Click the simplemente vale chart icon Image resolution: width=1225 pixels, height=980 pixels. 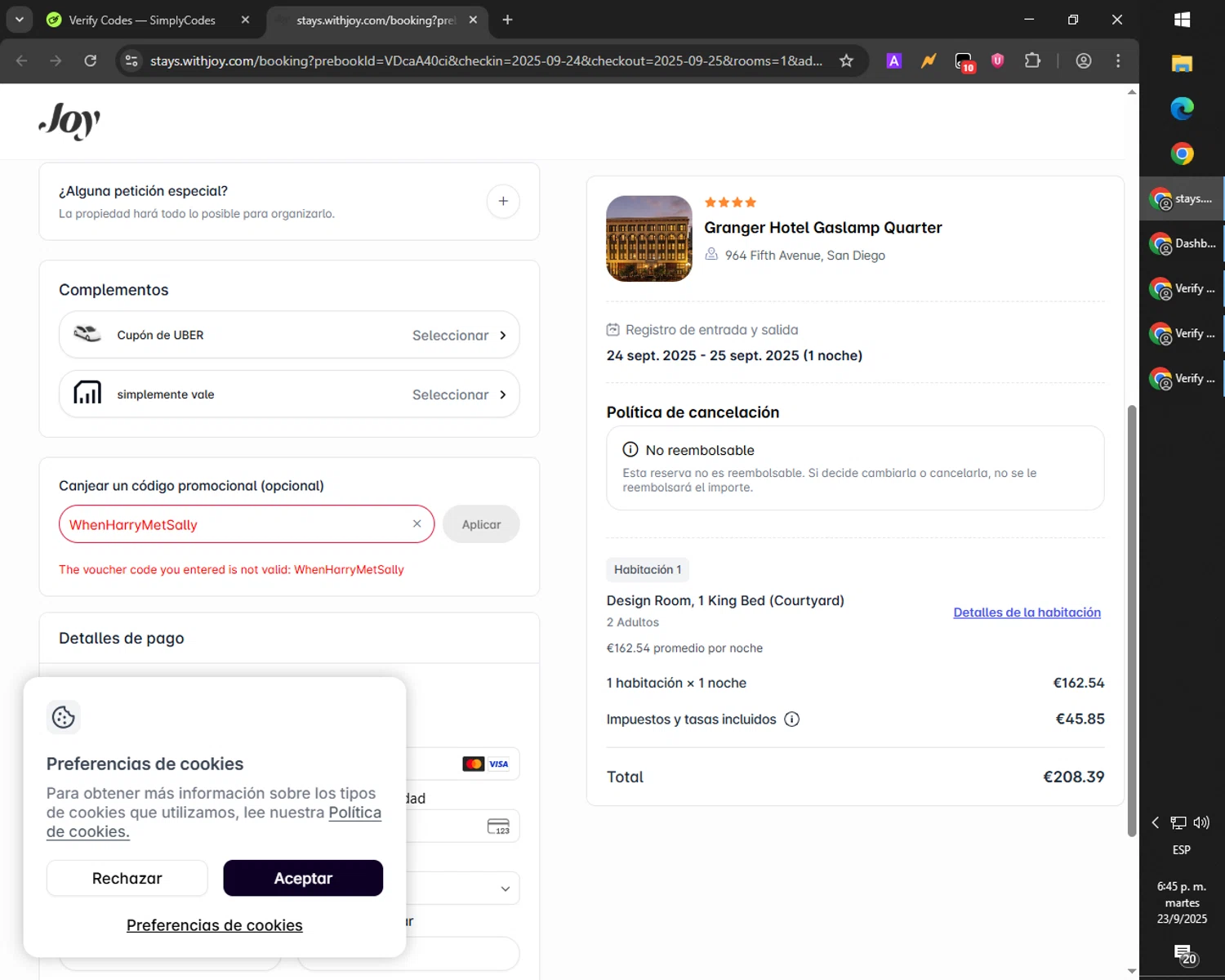pyautogui.click(x=87, y=393)
